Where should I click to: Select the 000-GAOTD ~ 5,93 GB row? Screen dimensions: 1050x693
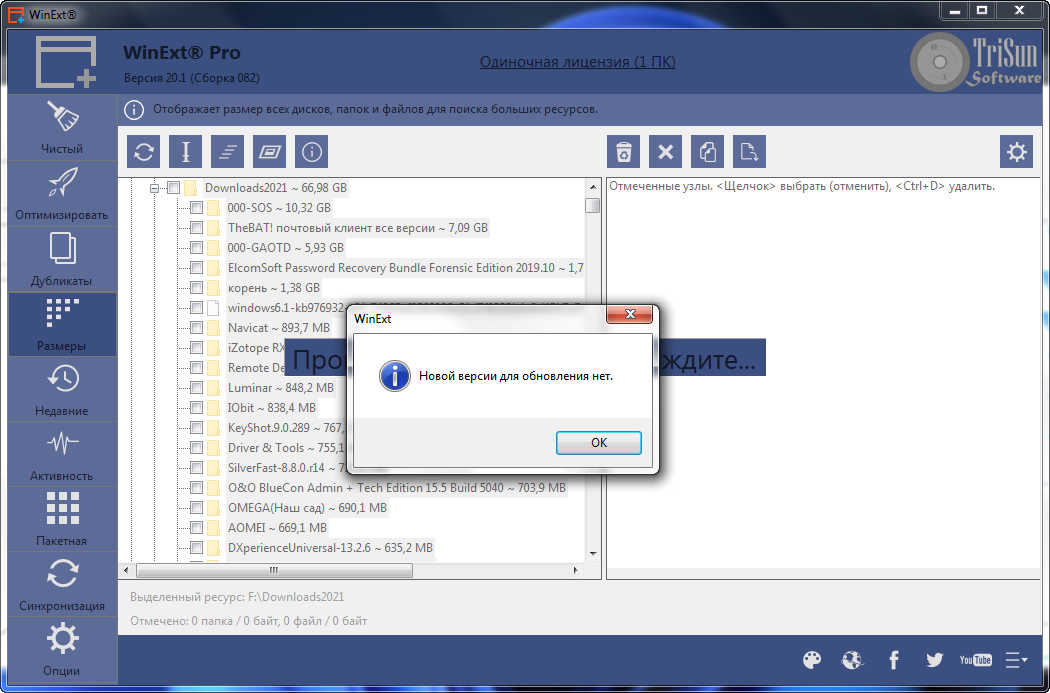click(285, 248)
